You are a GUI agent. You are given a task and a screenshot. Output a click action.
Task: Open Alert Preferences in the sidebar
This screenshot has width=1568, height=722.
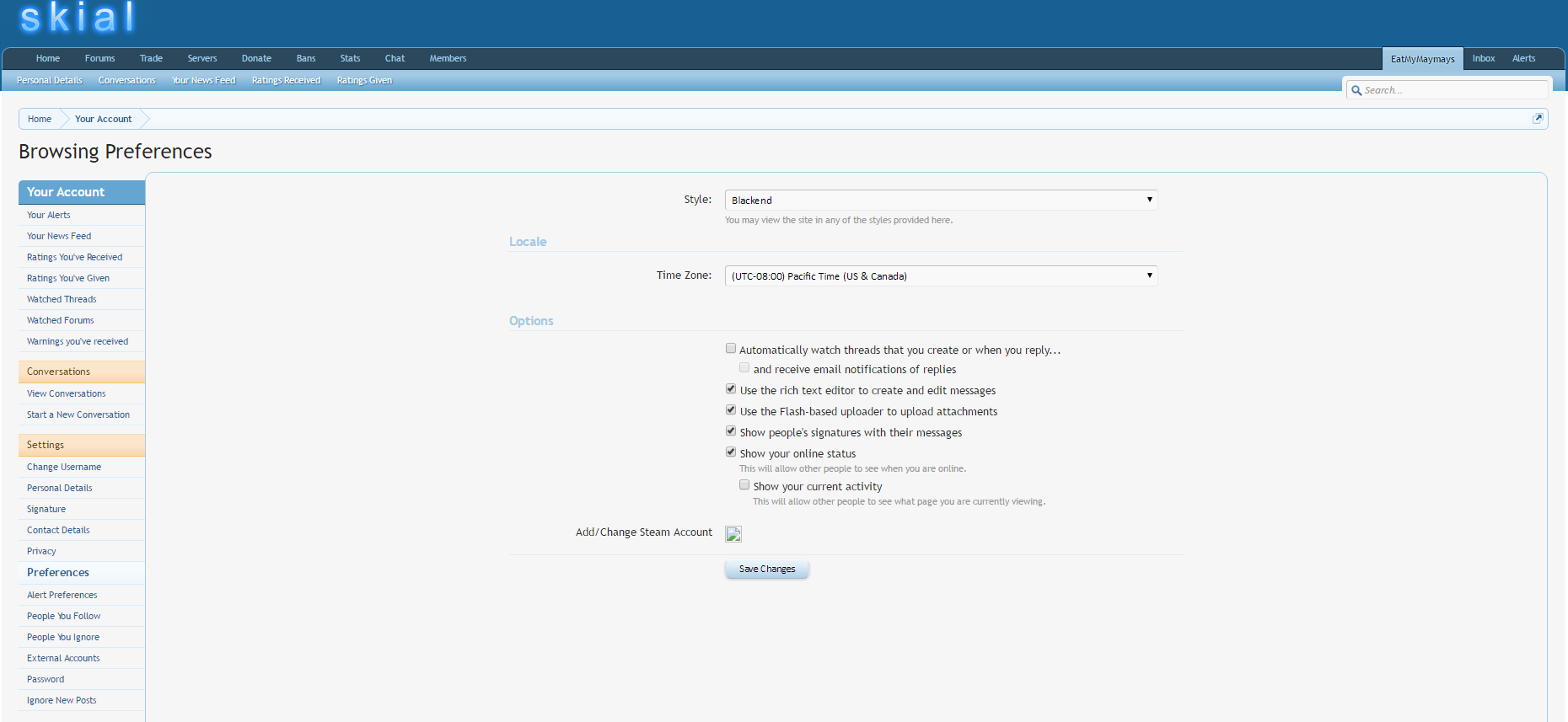click(82, 595)
